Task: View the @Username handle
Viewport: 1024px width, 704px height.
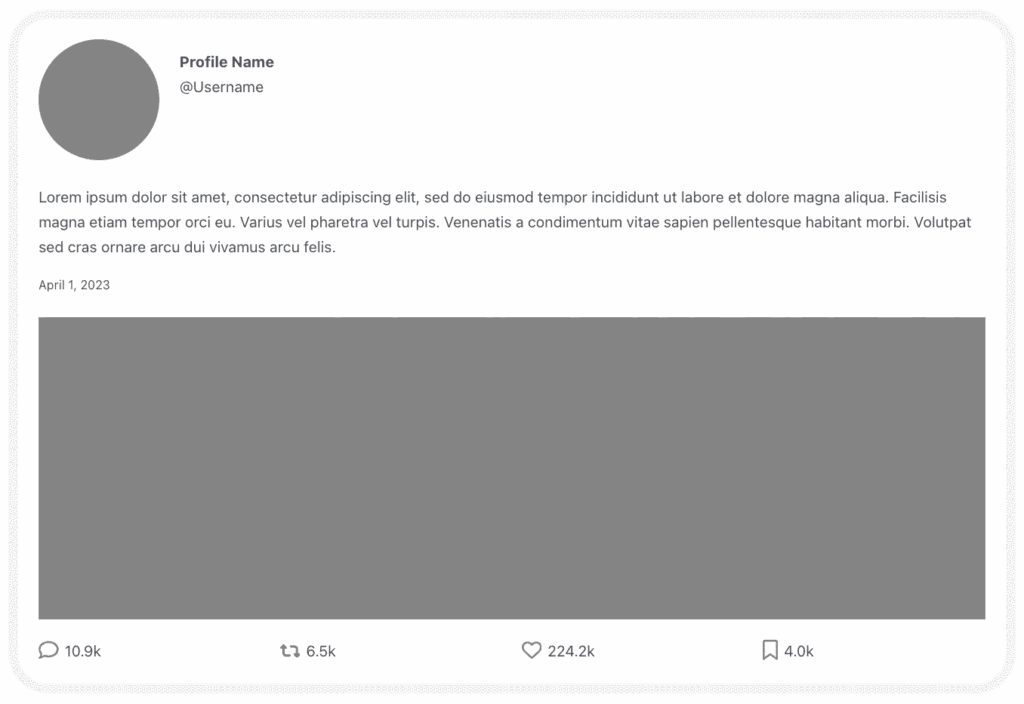Action: 221,87
